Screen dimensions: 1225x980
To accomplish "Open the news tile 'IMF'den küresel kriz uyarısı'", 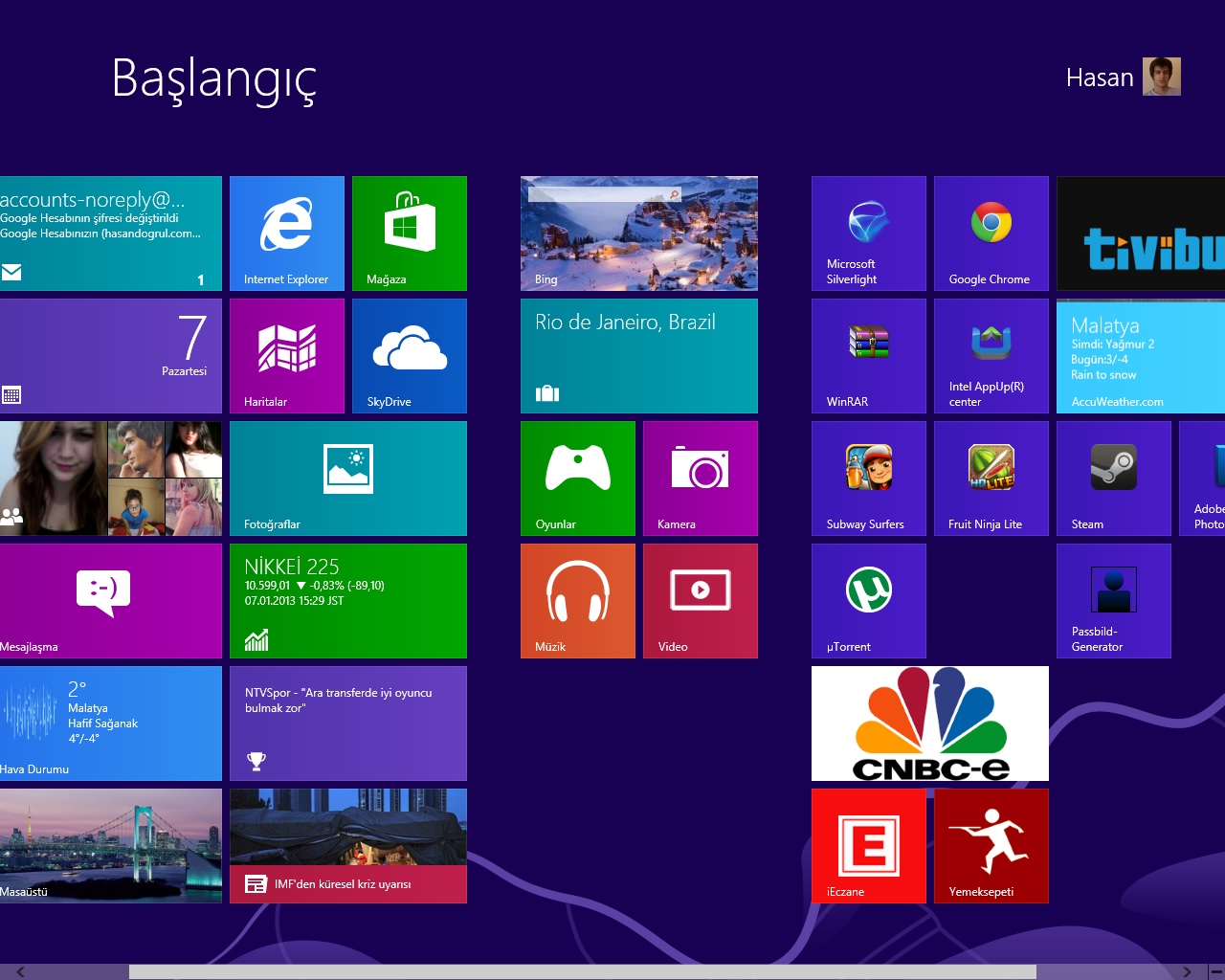I will tap(348, 846).
